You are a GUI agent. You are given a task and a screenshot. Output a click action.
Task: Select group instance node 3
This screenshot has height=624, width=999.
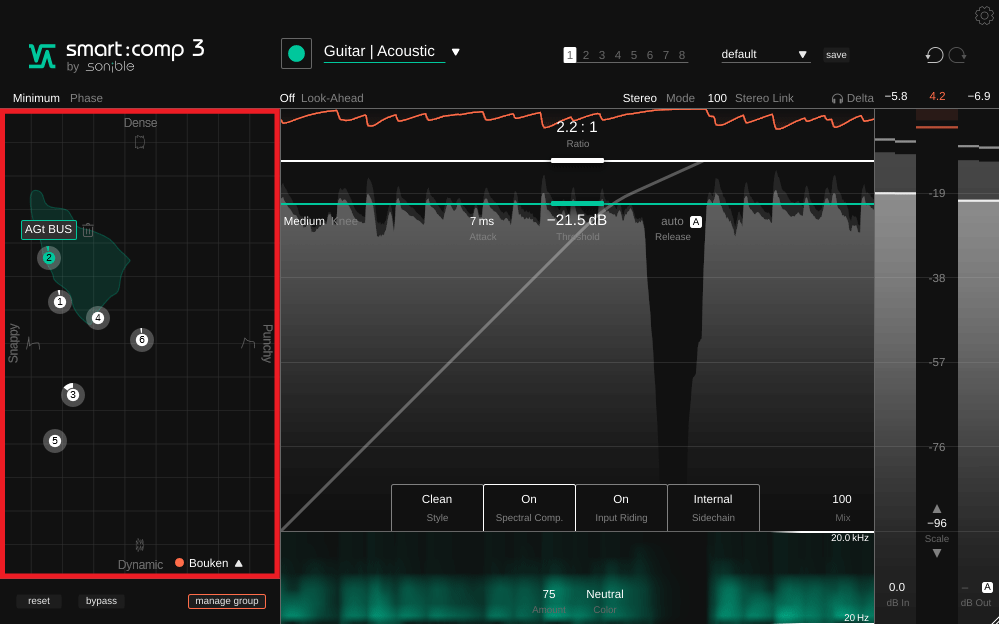tap(72, 395)
